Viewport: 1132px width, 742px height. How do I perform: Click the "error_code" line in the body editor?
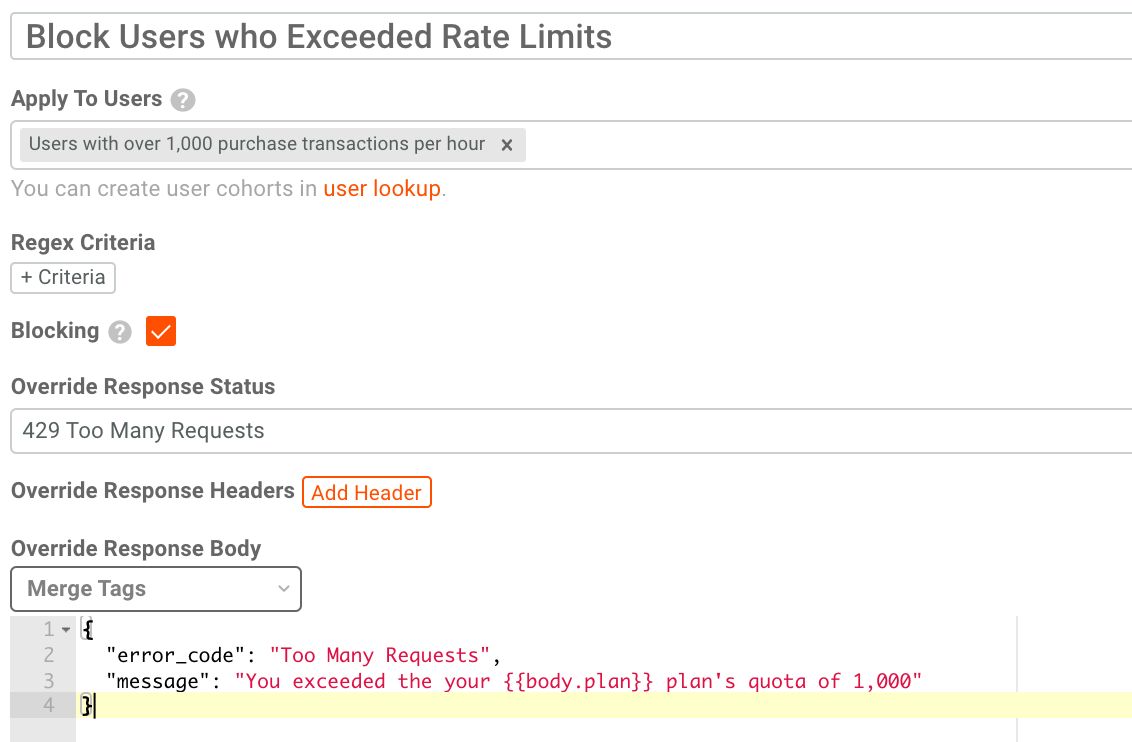(303, 655)
